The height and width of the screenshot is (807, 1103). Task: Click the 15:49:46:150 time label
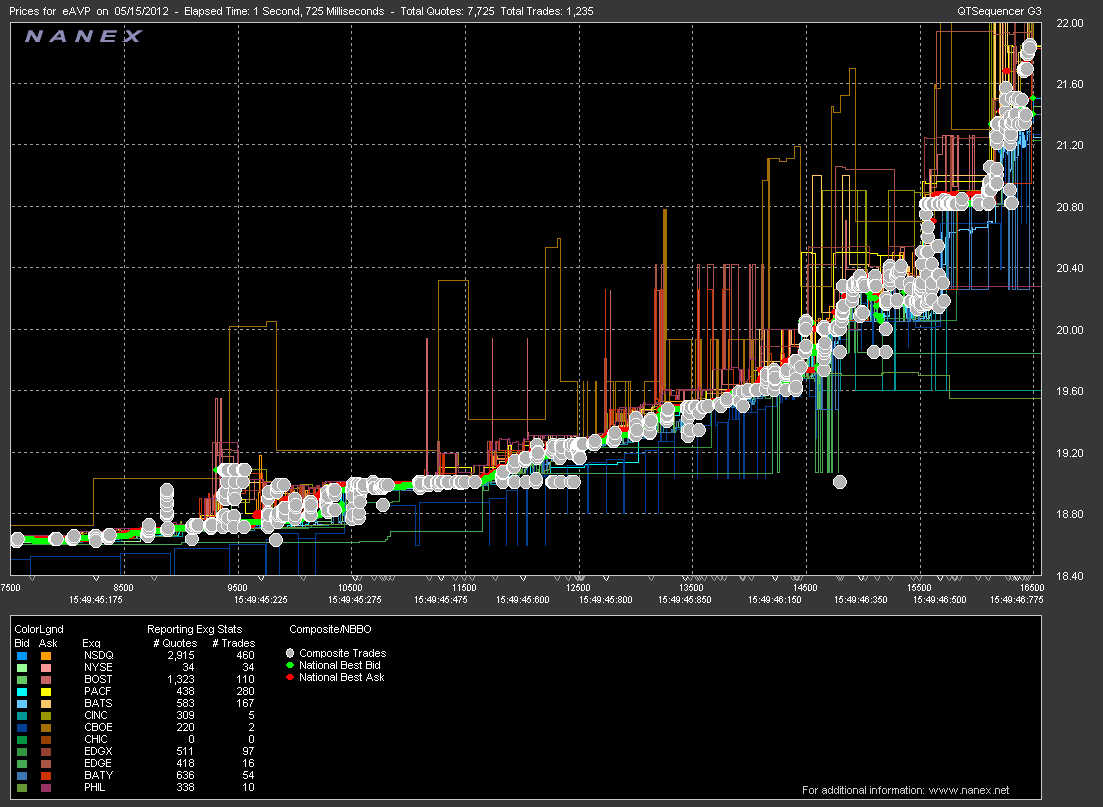pyautogui.click(x=774, y=600)
